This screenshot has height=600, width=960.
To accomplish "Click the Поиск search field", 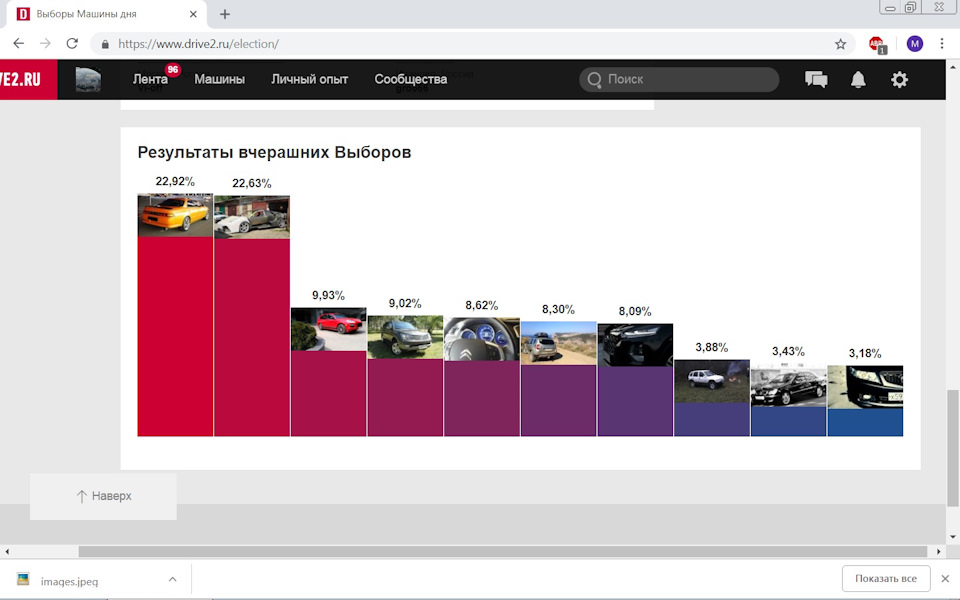I will pos(679,79).
